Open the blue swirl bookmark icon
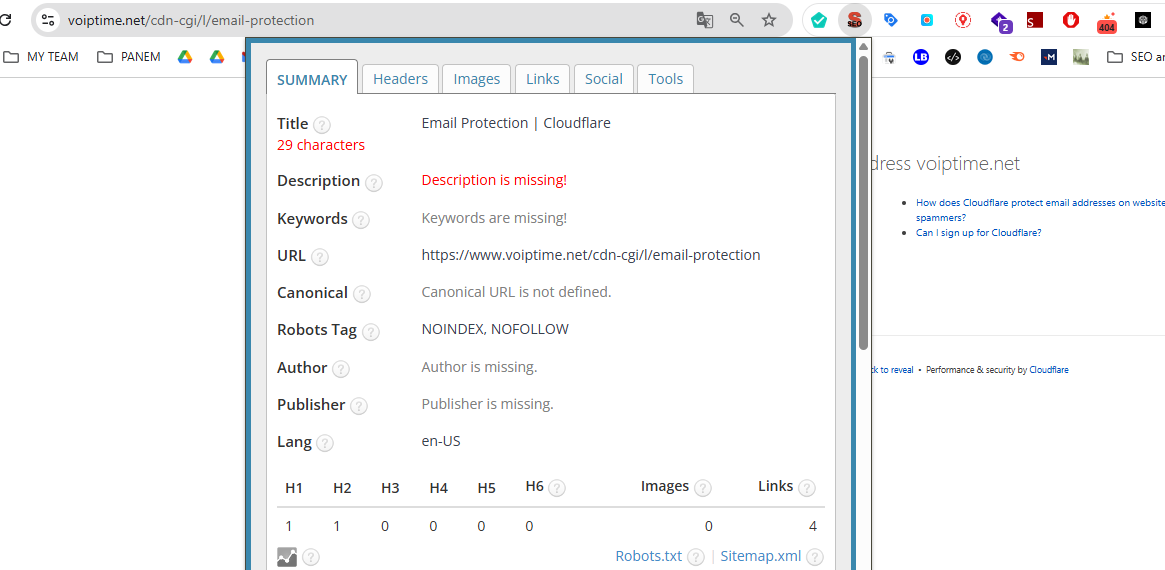1165x570 pixels. (x=984, y=56)
